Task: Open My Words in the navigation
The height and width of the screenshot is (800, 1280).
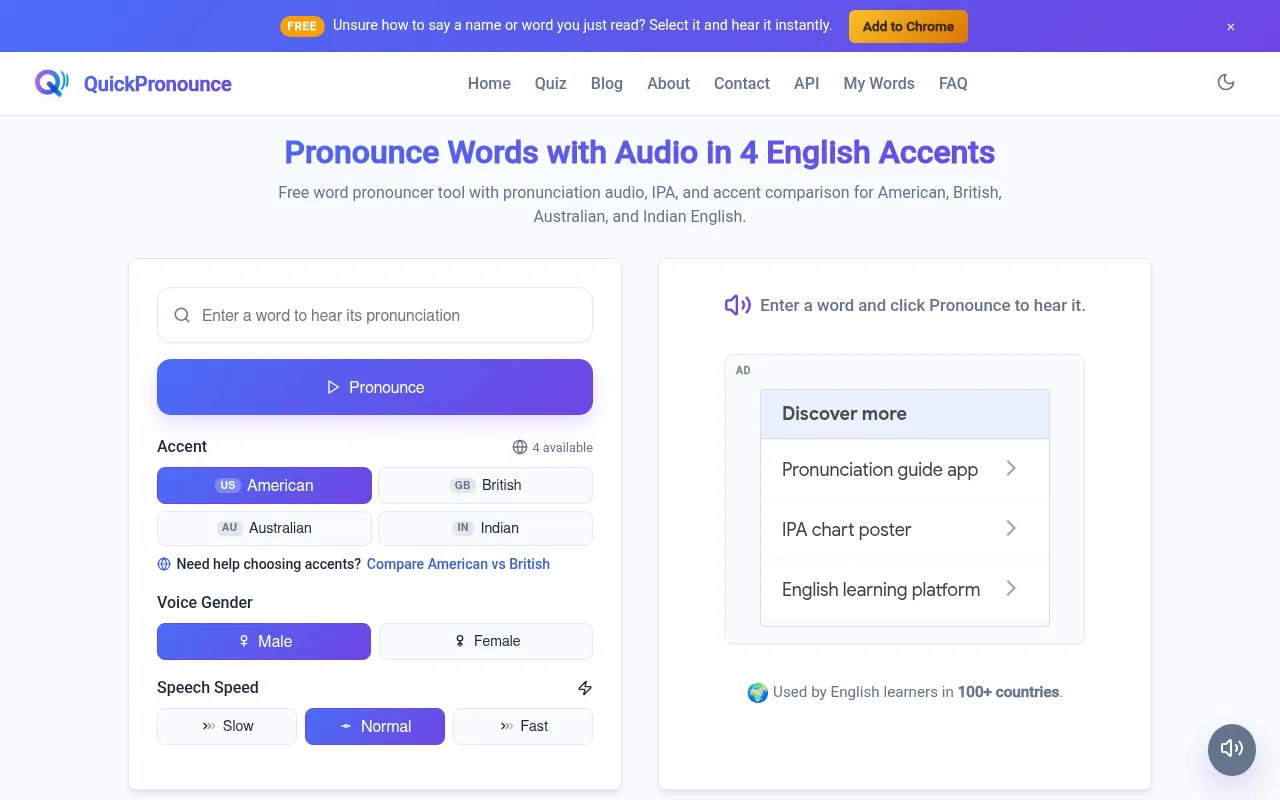Action: pyautogui.click(x=879, y=84)
